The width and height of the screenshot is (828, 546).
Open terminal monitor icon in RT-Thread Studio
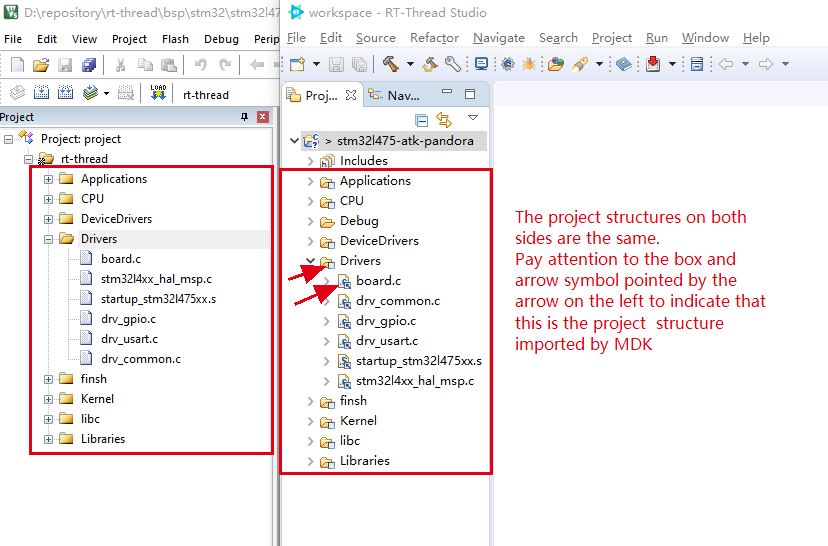pos(482,64)
